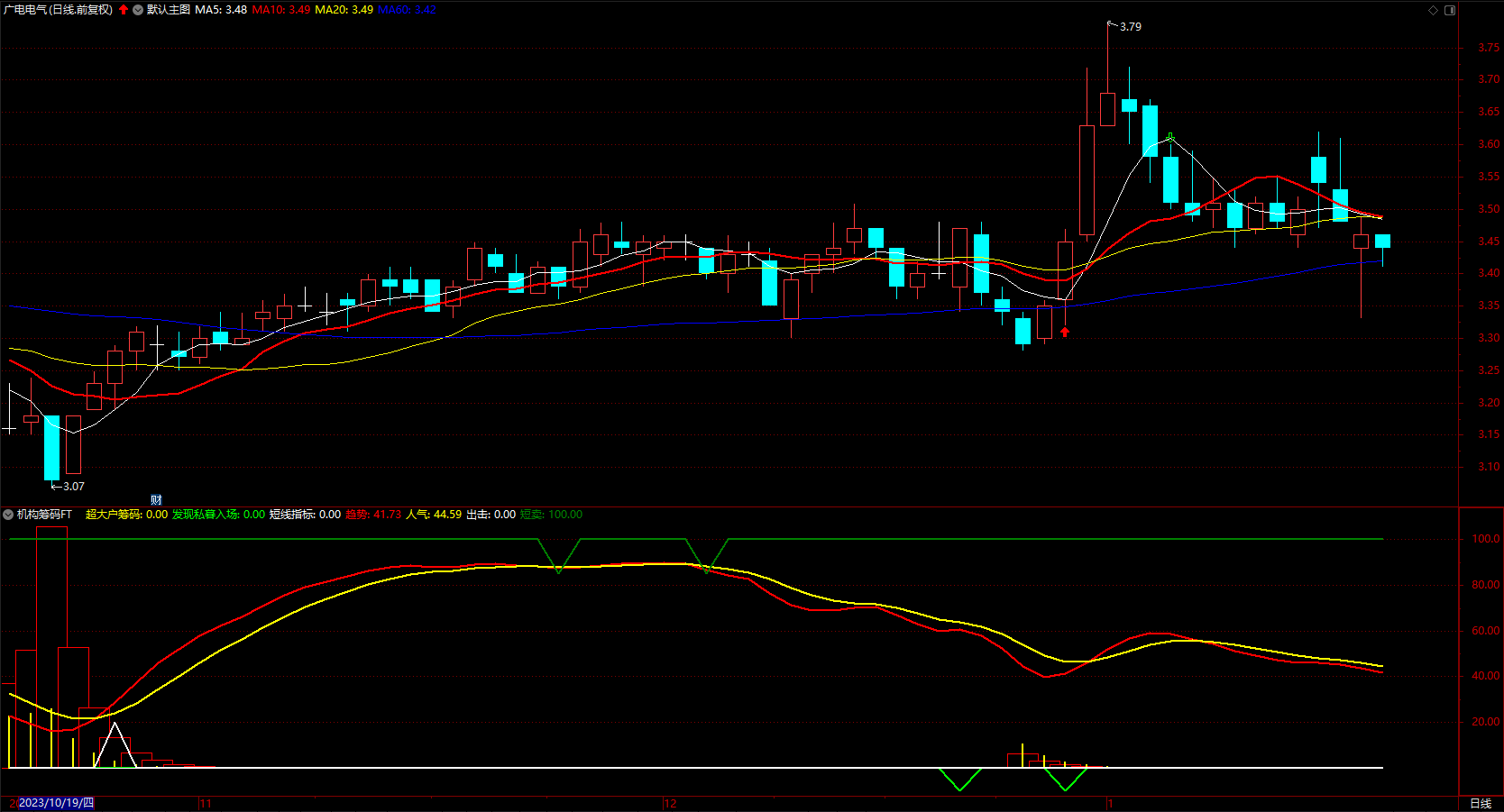Click the month 11 marker on time axis

[x=206, y=804]
